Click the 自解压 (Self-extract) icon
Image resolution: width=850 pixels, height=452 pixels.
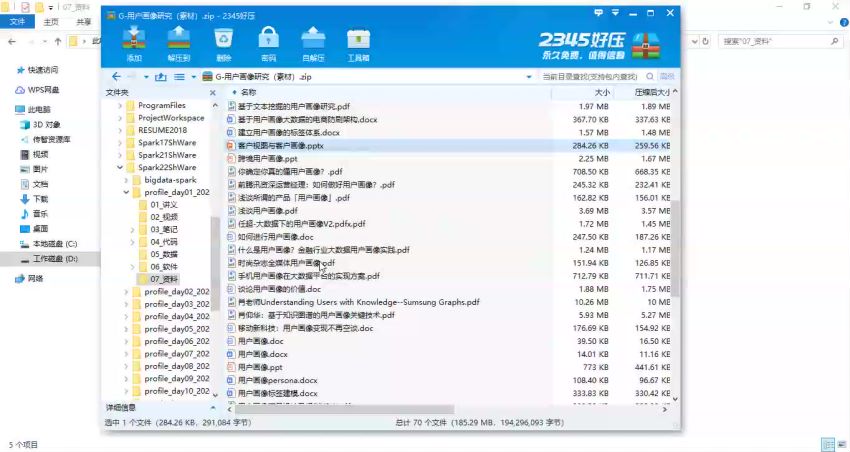click(313, 42)
